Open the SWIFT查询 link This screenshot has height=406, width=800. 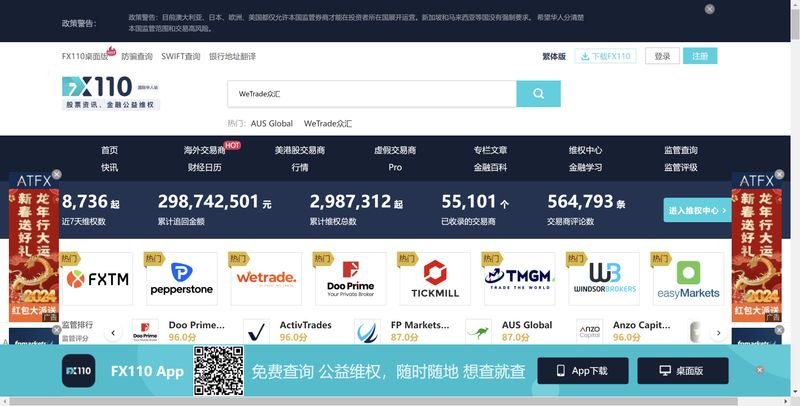click(x=181, y=57)
